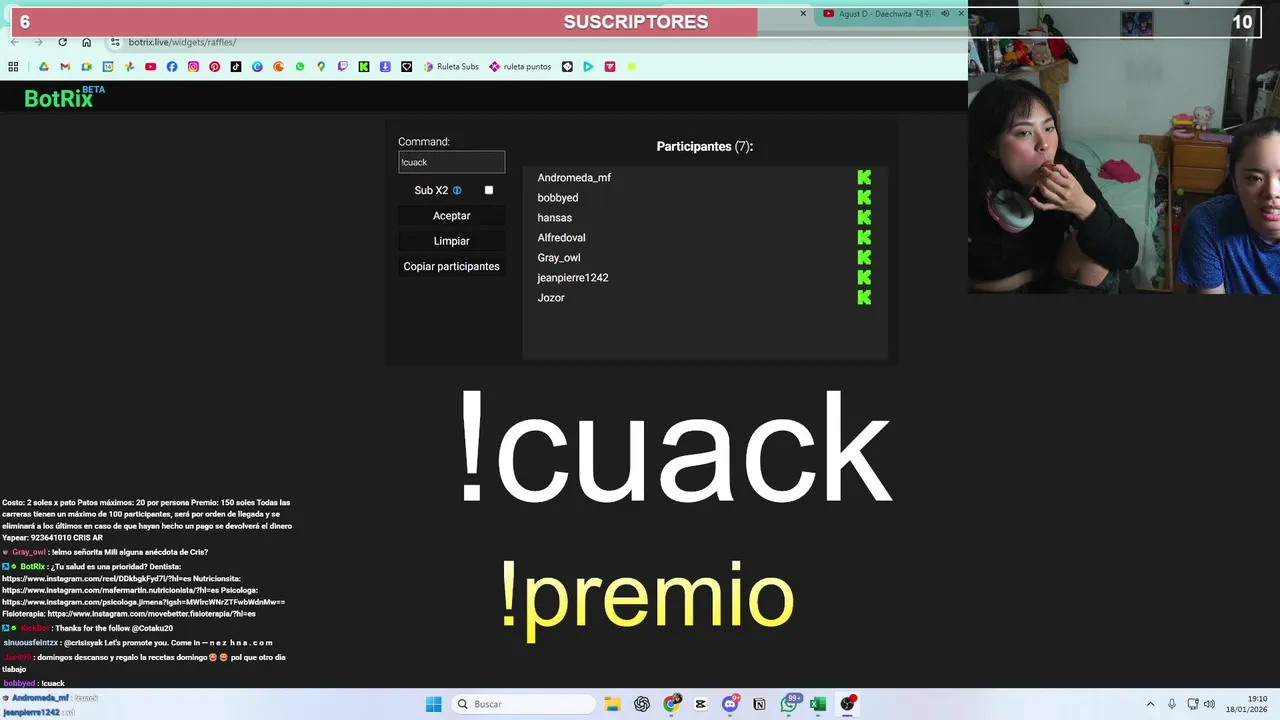Enable the Sub X2 checkbox
Viewport: 1280px width, 720px height.
click(489, 190)
